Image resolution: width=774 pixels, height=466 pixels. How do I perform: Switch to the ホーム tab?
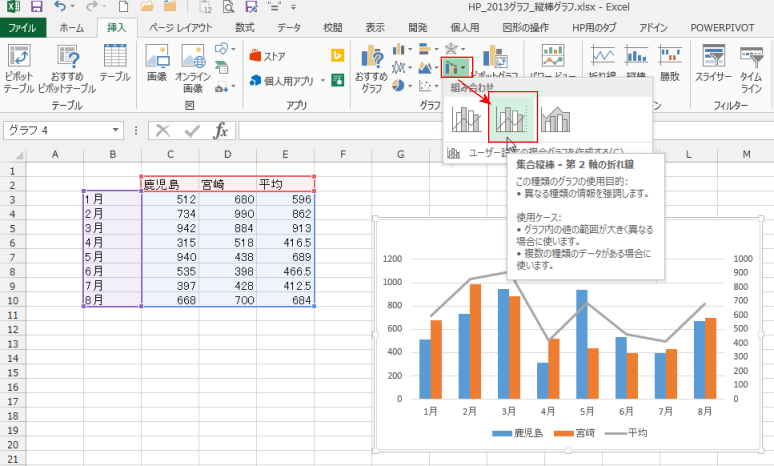pyautogui.click(x=71, y=28)
